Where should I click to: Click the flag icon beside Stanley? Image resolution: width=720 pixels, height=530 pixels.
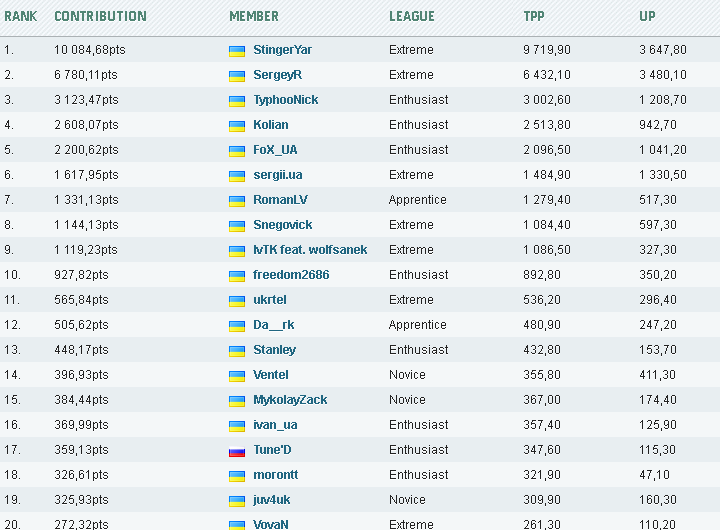tap(237, 352)
